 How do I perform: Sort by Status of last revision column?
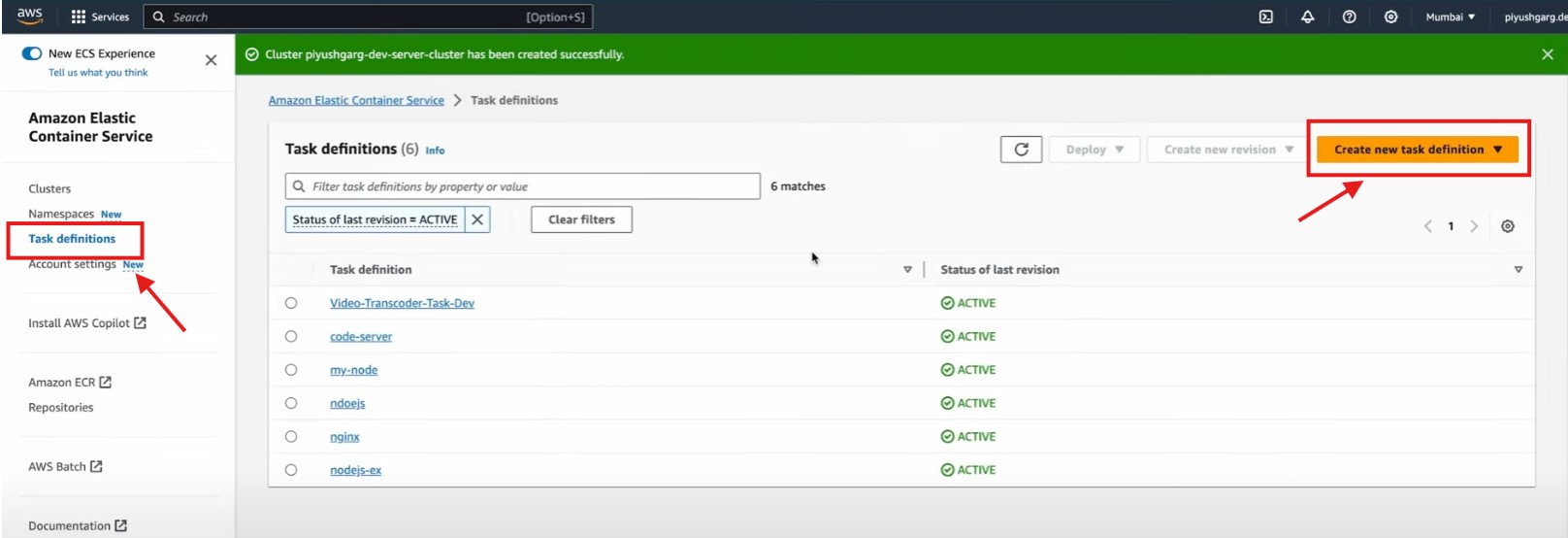1518,270
